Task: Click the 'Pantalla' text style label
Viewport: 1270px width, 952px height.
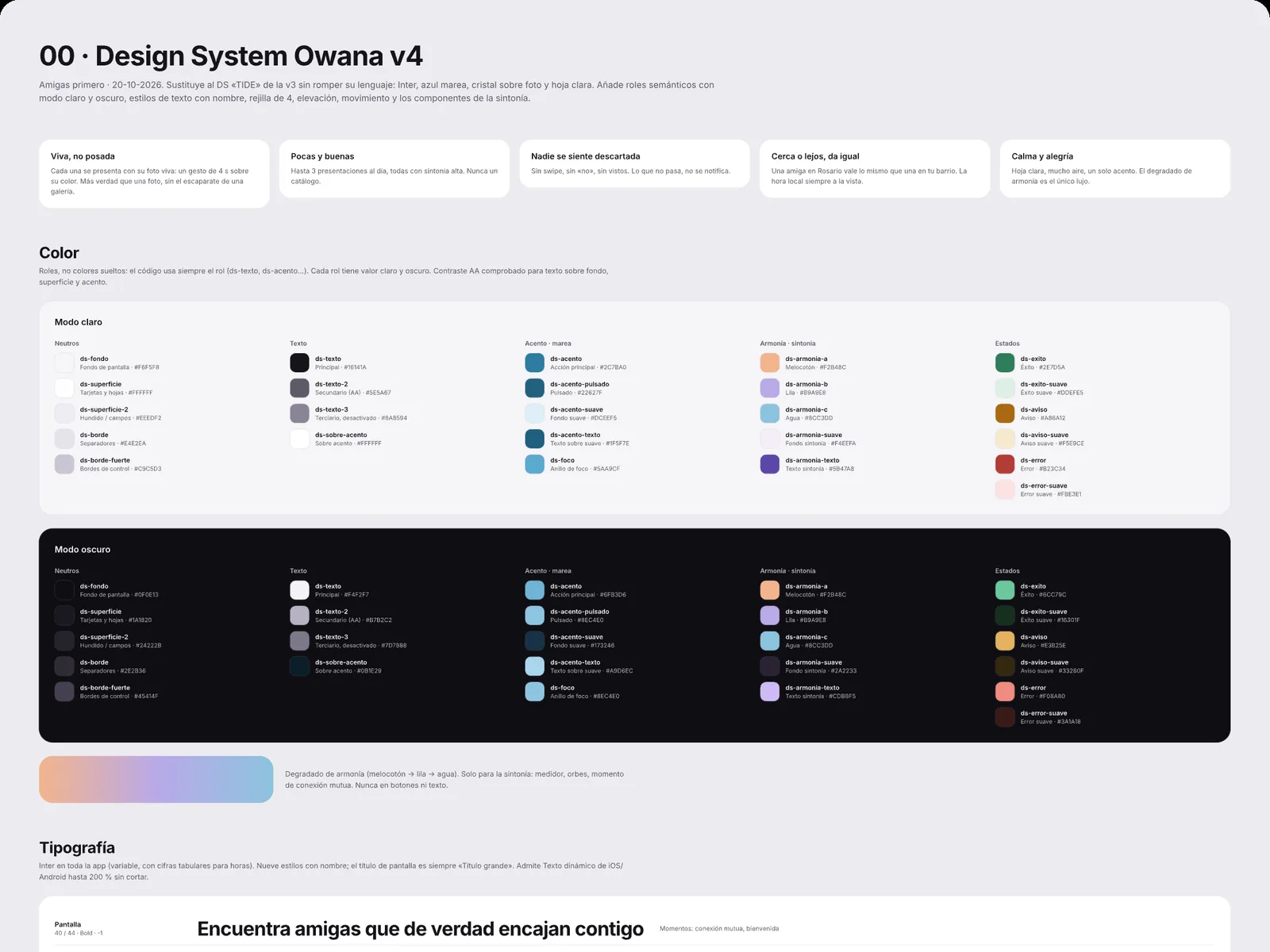Action: 67,924
